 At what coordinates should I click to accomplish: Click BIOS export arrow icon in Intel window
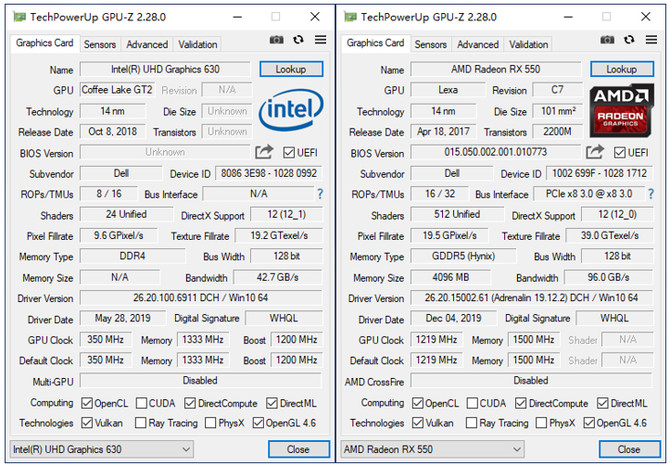coord(264,152)
